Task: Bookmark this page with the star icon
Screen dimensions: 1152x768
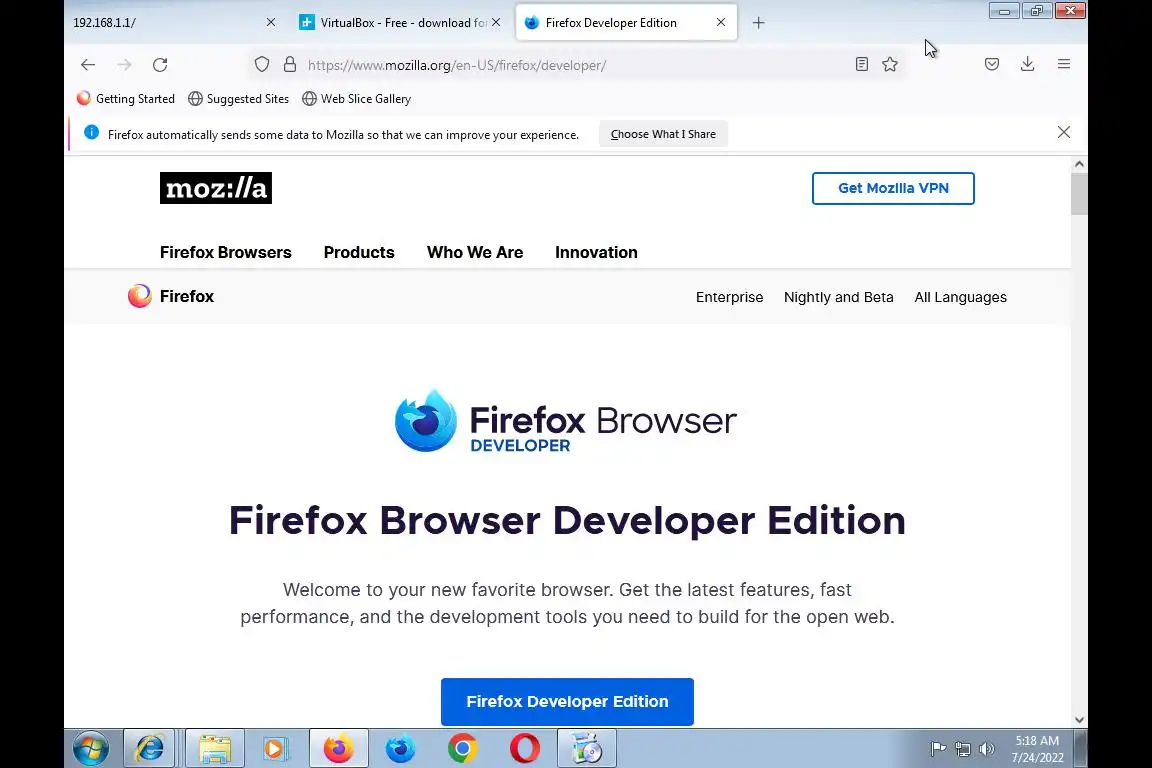Action: tap(890, 65)
